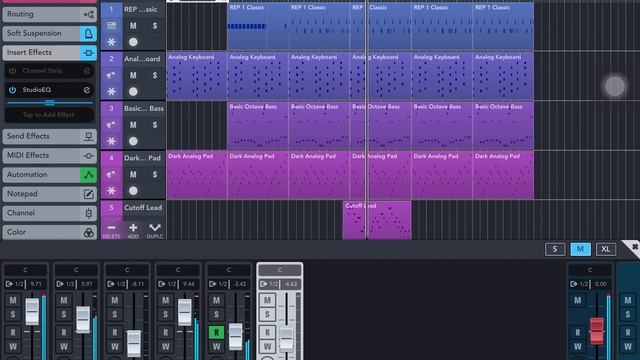
Task: Mute the Basic Octave Bass track
Action: click(133, 125)
